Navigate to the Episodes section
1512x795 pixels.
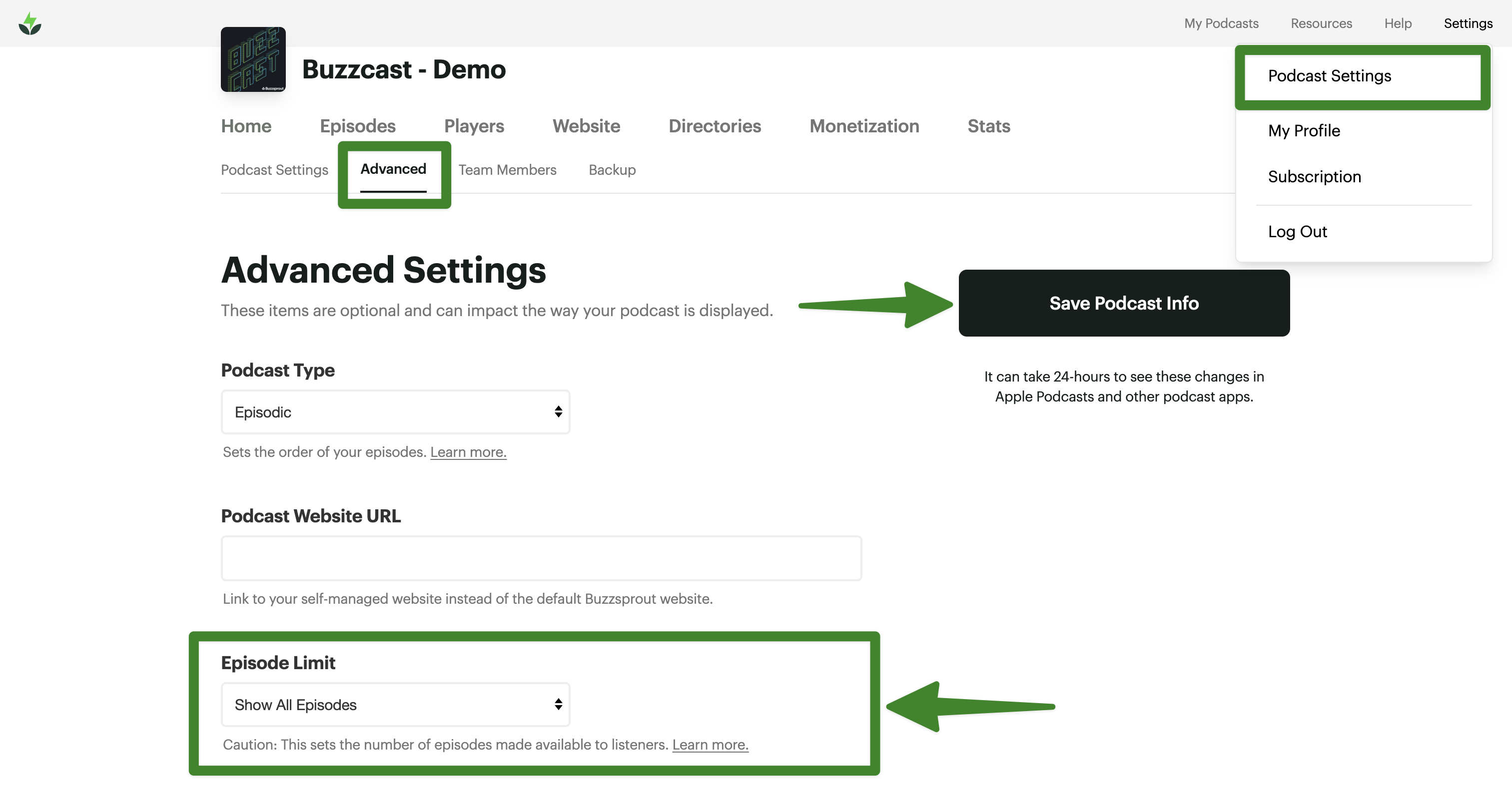coord(357,126)
